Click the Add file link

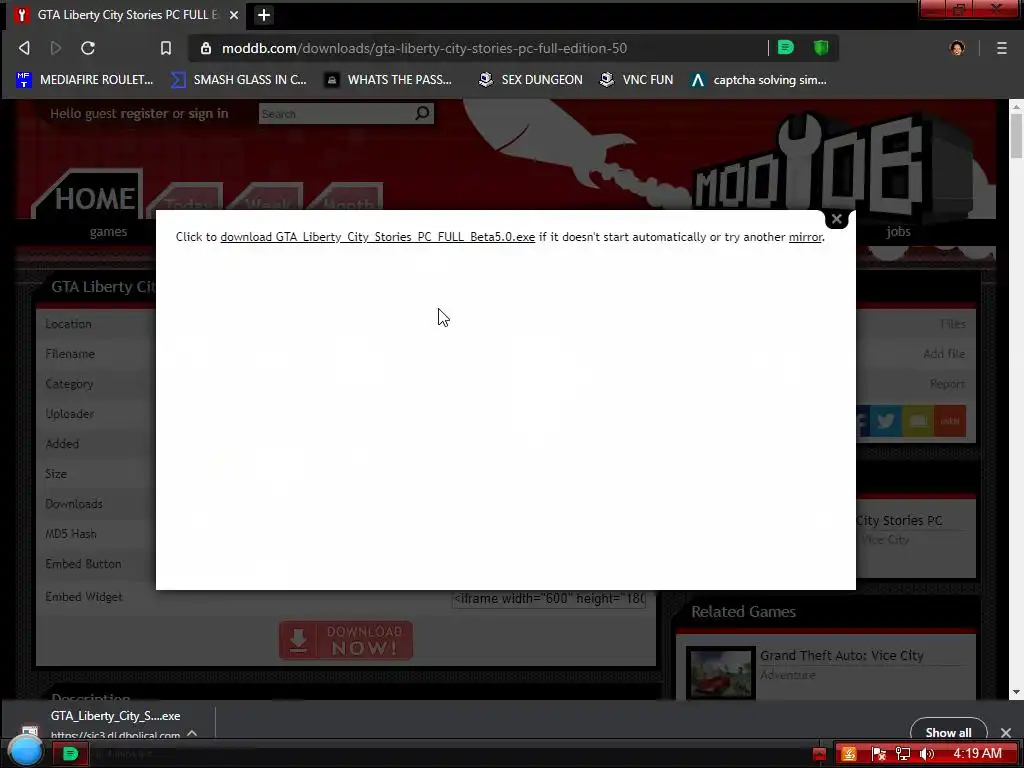(944, 354)
